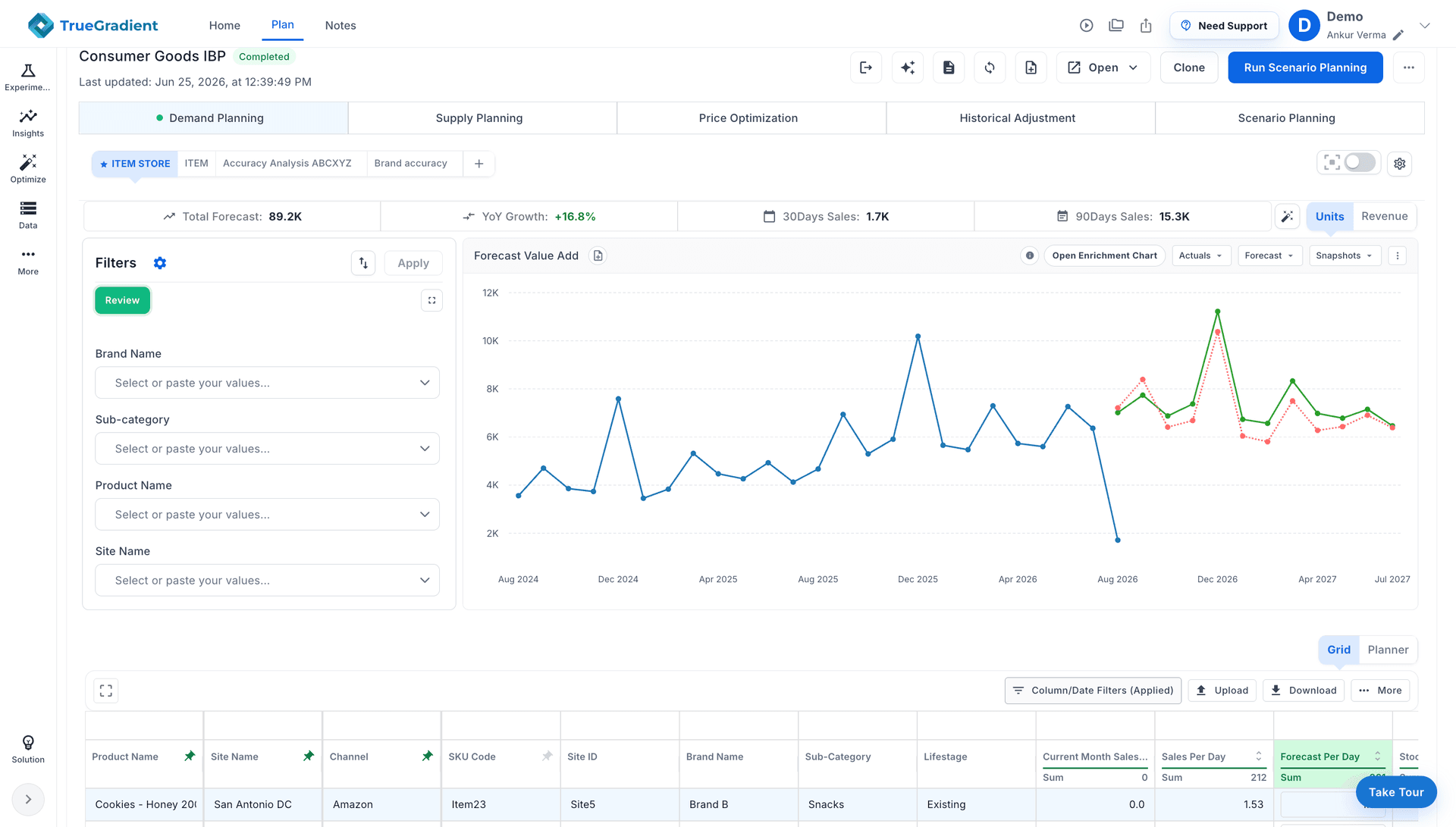Click the folders icon in header

tap(1116, 26)
